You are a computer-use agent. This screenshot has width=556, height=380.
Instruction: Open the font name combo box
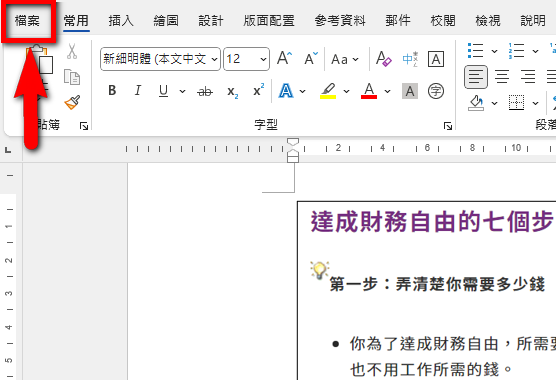click(x=160, y=59)
